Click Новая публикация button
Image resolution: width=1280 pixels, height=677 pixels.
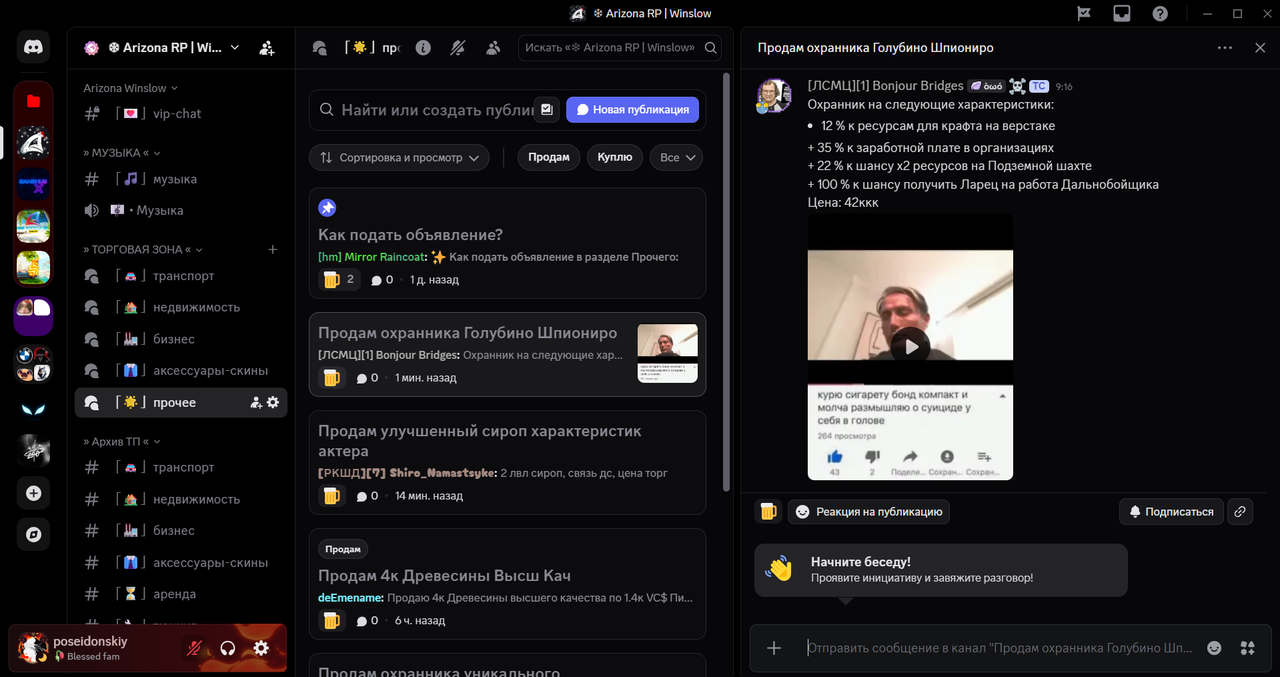[x=632, y=109]
